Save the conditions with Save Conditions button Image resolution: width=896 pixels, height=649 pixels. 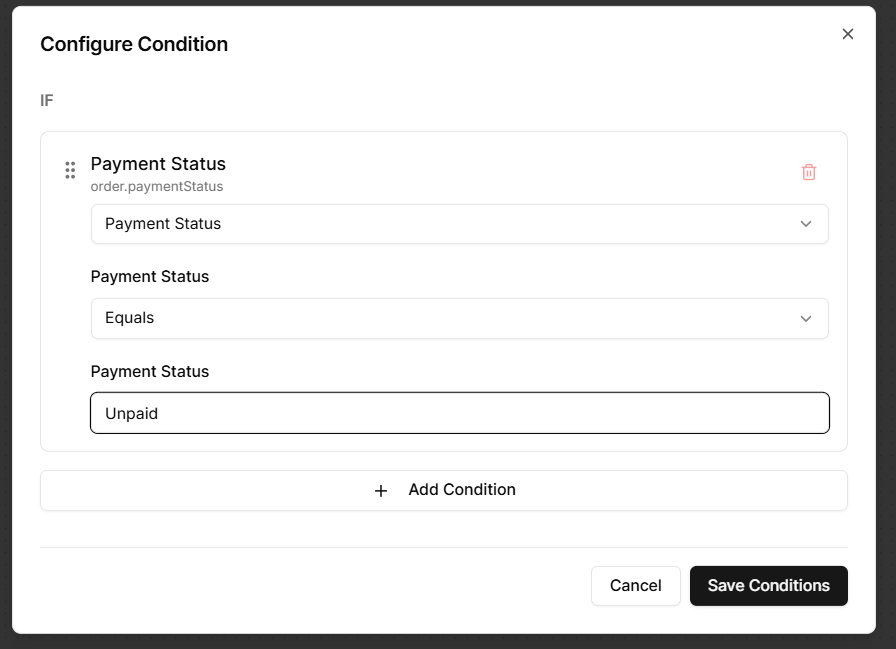pyautogui.click(x=768, y=586)
